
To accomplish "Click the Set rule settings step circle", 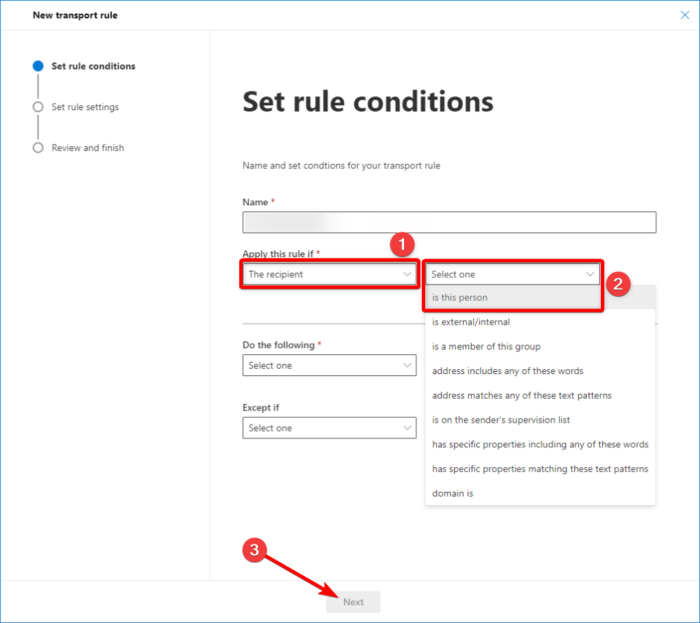I will pyautogui.click(x=38, y=107).
